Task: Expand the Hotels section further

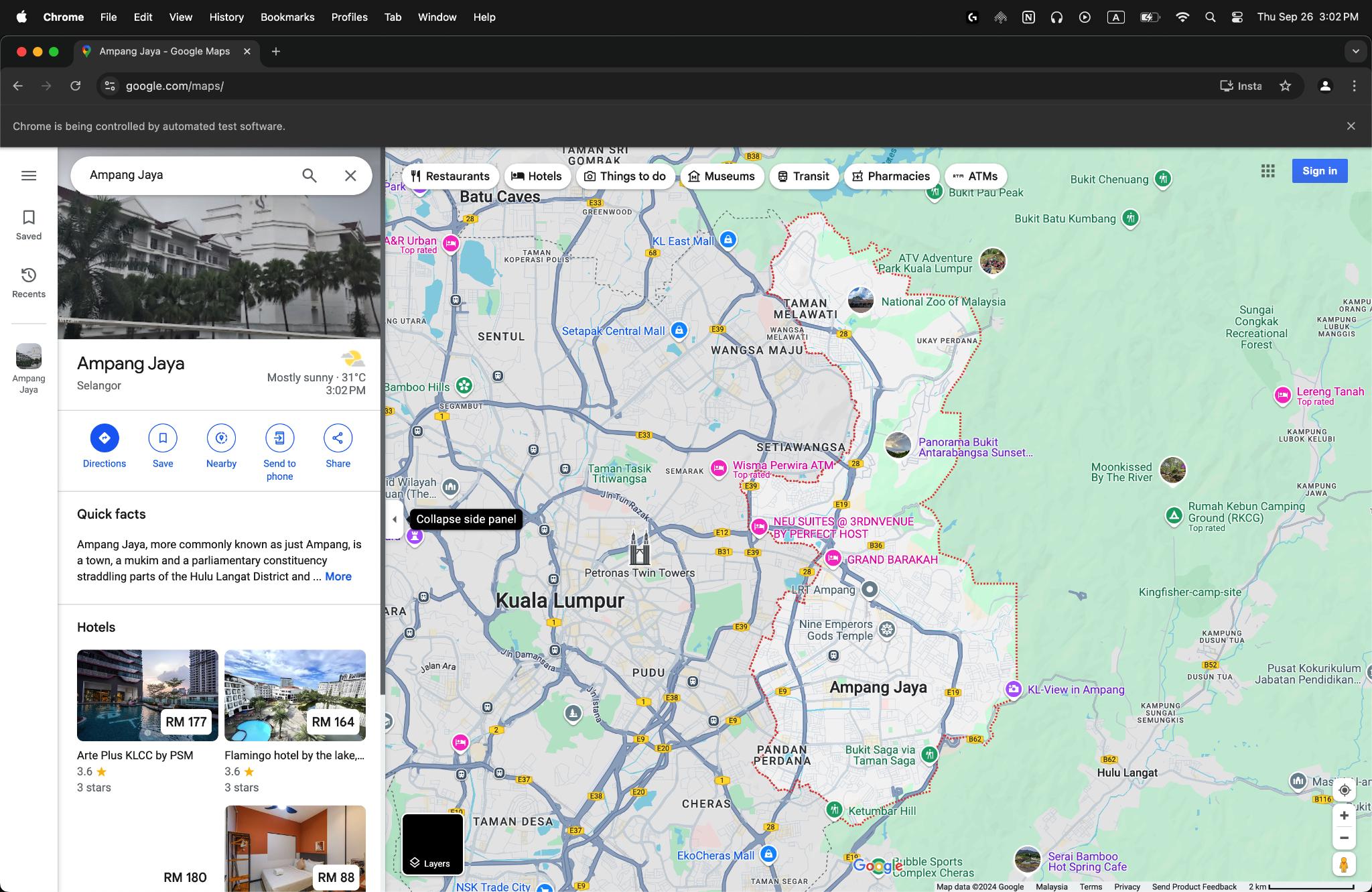Action: click(96, 627)
